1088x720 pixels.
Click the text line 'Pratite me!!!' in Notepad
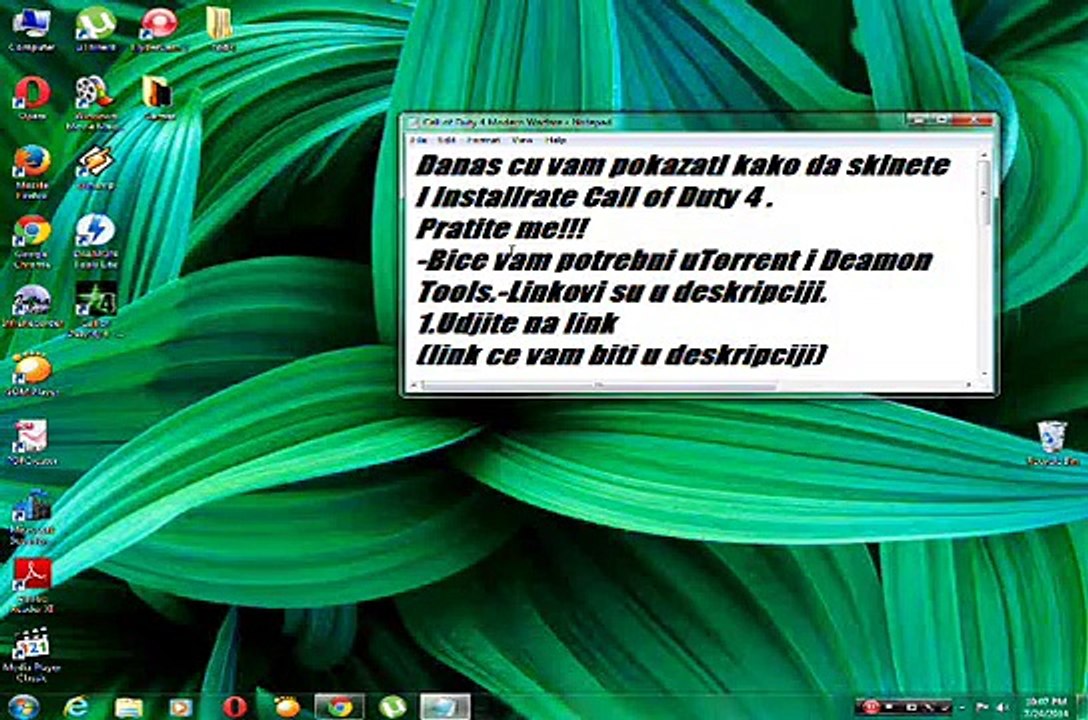(503, 229)
